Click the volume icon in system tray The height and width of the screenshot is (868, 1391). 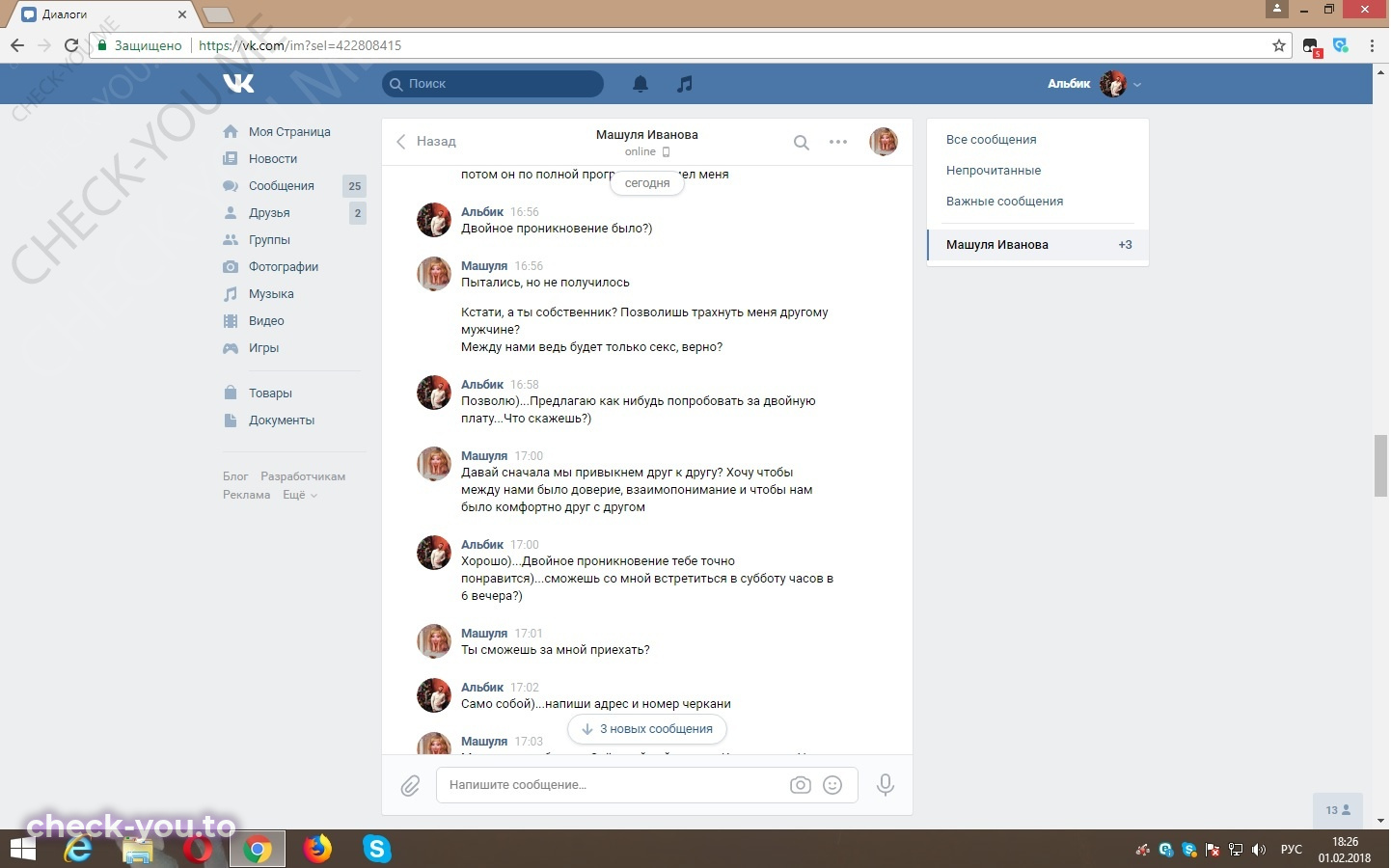click(x=1258, y=850)
